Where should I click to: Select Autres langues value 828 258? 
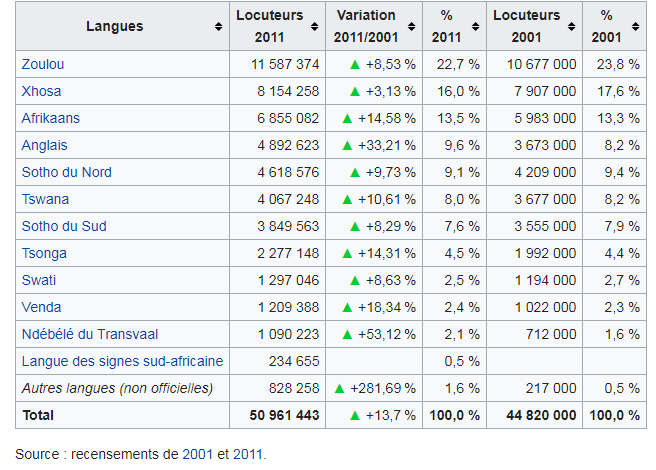294,388
